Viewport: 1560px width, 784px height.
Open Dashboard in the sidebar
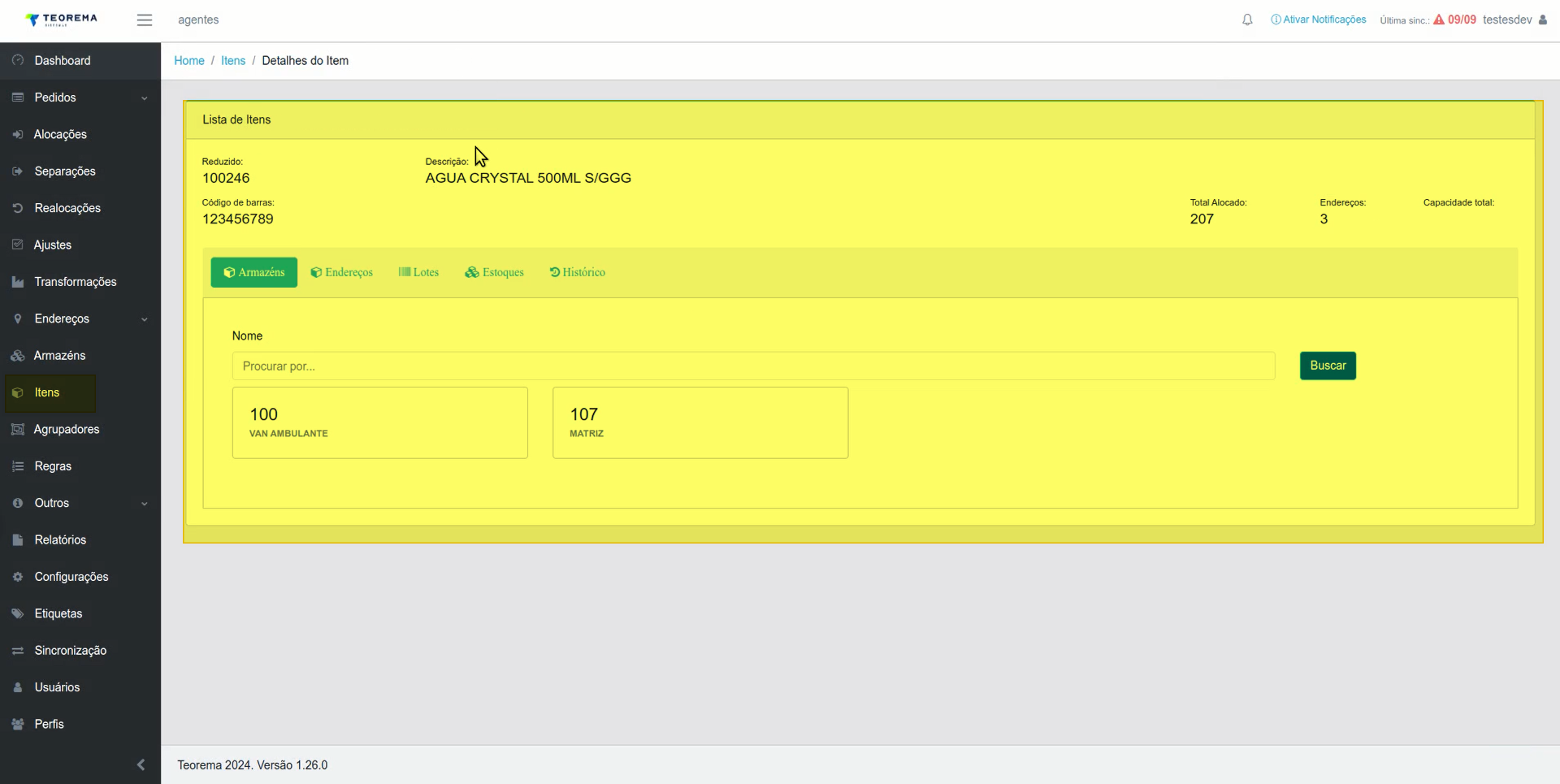[80, 60]
